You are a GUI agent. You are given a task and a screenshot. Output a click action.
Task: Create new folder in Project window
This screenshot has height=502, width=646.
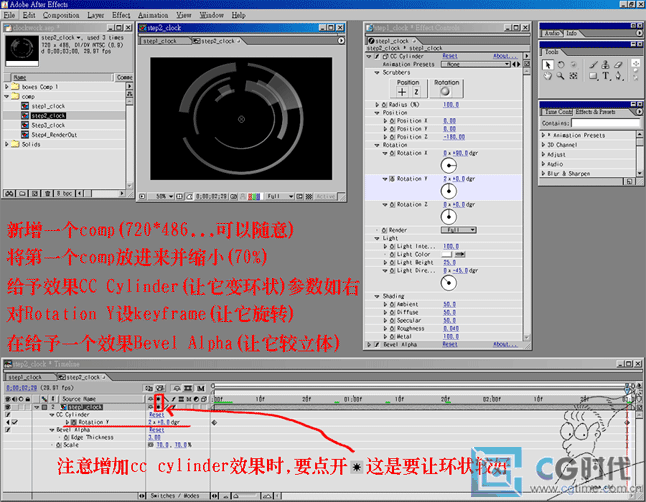click(22, 193)
